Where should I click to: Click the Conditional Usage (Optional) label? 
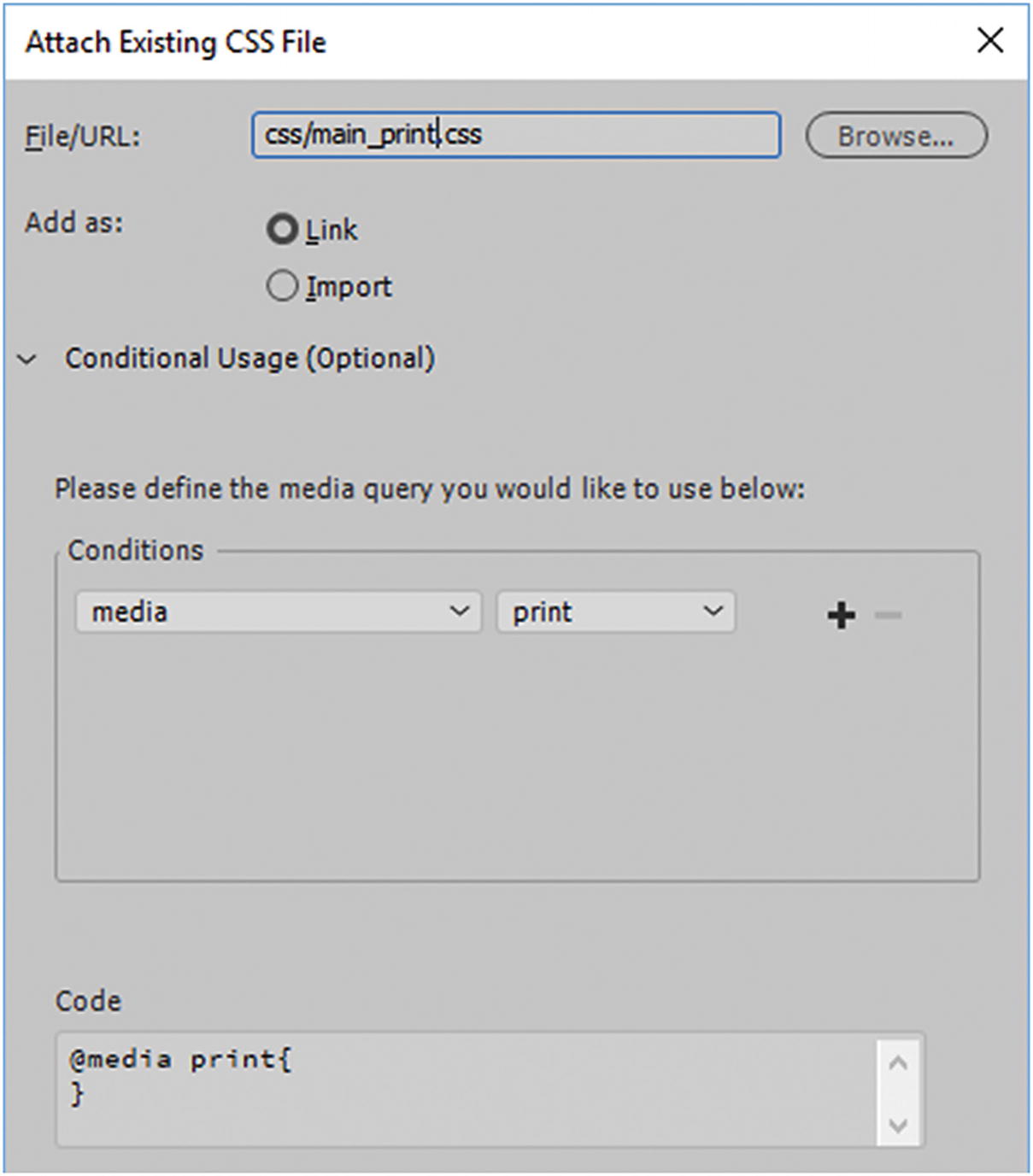pyautogui.click(x=249, y=358)
